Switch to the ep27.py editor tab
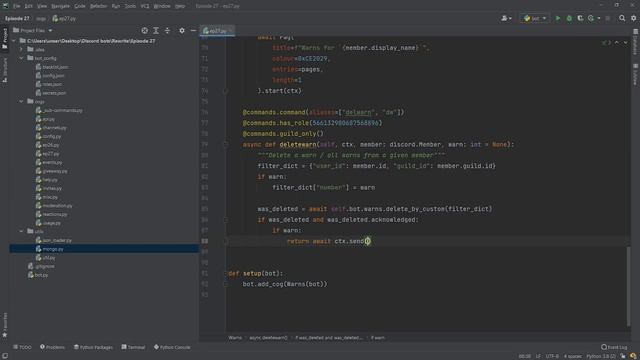Image resolution: width=640 pixels, height=360 pixels. (x=216, y=31)
